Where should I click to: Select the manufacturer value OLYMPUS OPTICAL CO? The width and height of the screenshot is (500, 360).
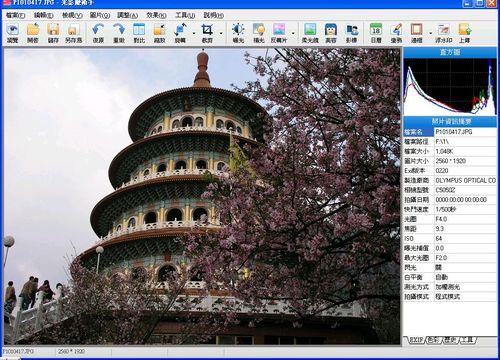(465, 180)
